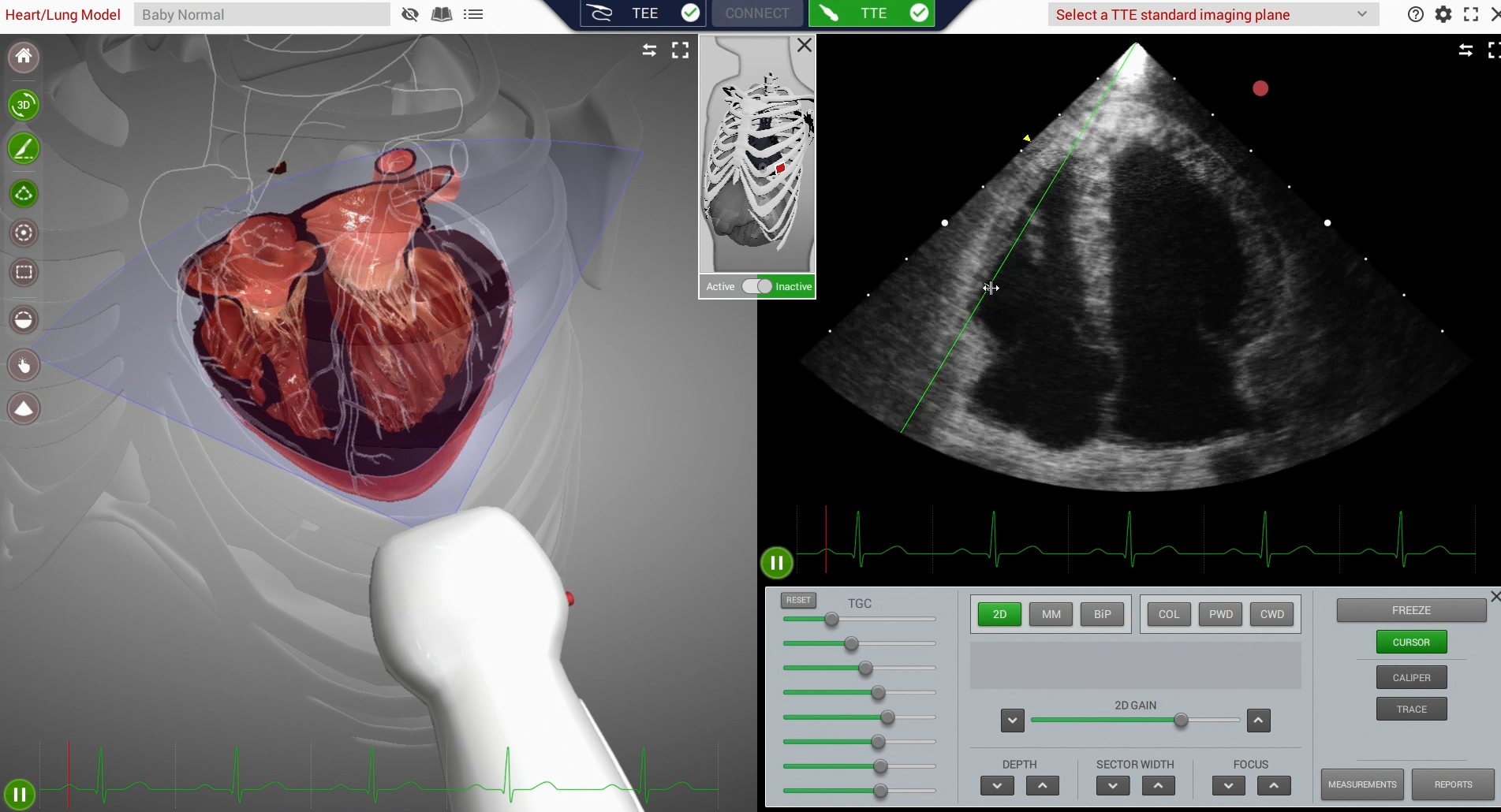
Task: Click the red dot marker on ultrasound
Action: [1260, 88]
